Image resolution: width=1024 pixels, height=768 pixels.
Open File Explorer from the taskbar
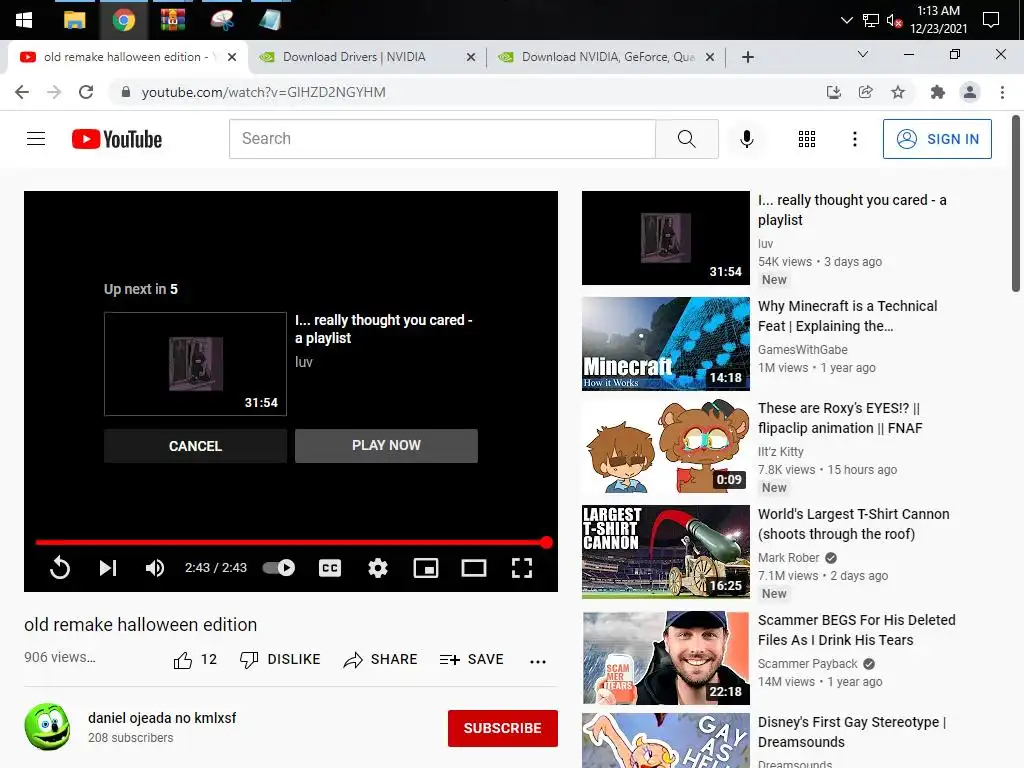[74, 20]
